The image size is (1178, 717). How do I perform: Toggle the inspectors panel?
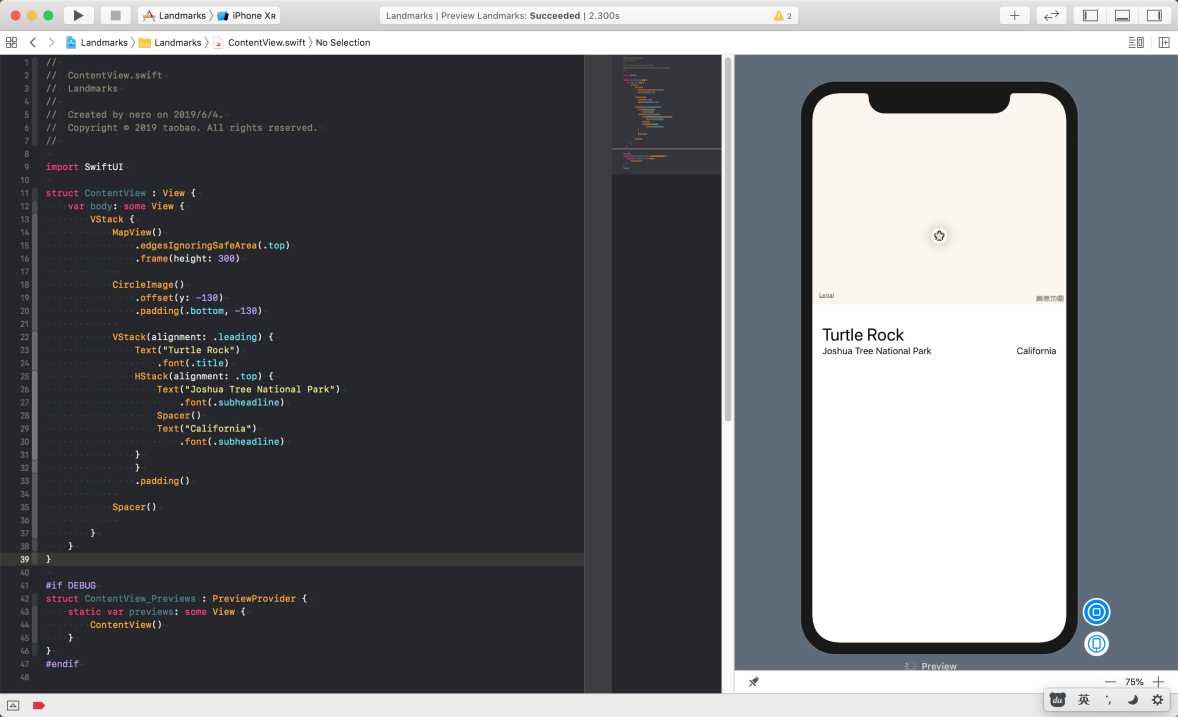[x=1155, y=15]
